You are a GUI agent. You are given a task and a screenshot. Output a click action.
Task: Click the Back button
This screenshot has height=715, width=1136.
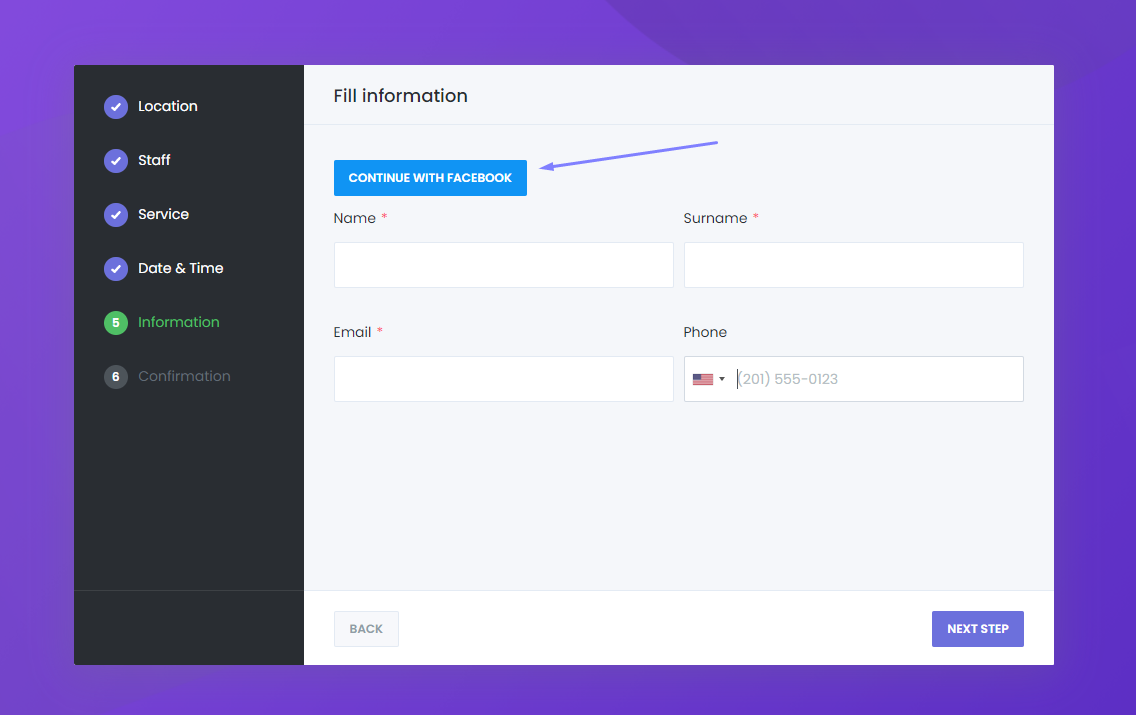coord(366,629)
